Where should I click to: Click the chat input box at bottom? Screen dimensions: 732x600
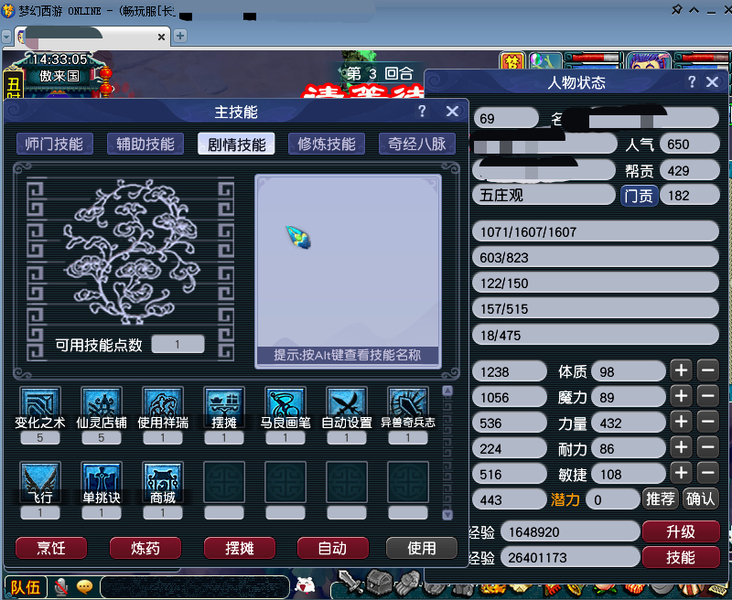click(195, 586)
